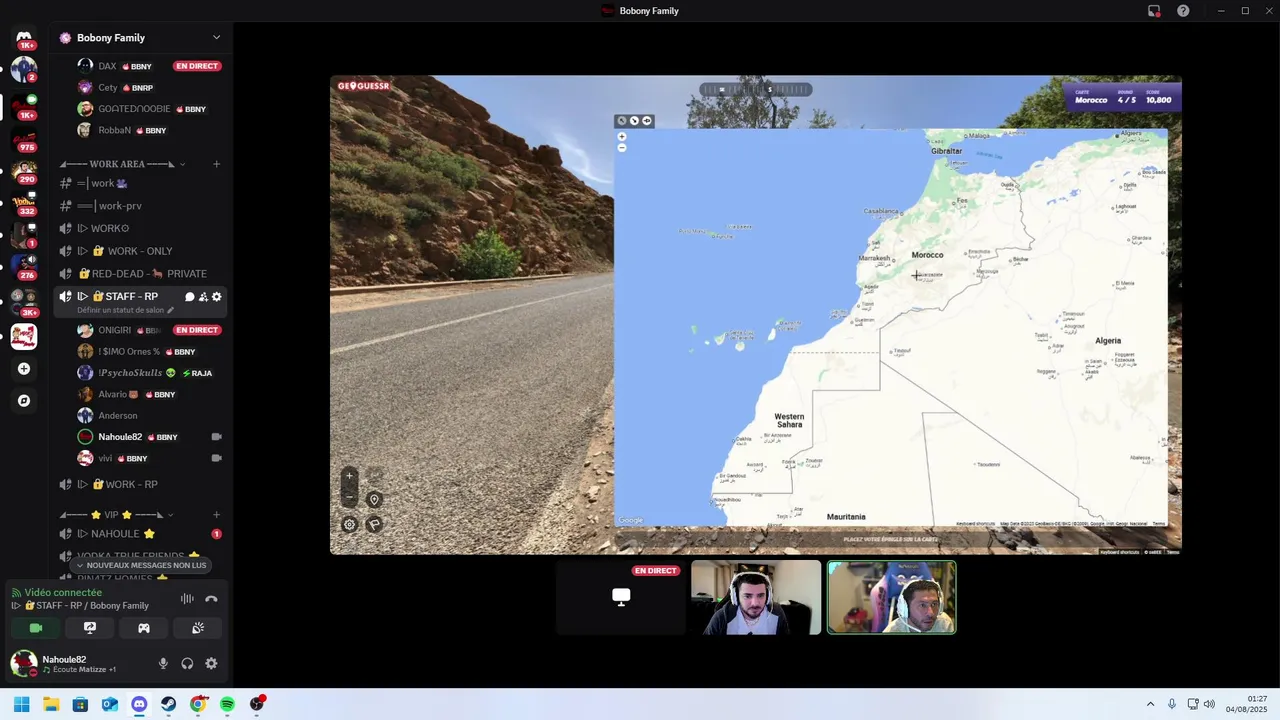Create channel in VIP category
The width and height of the screenshot is (1280, 720).
point(217,515)
